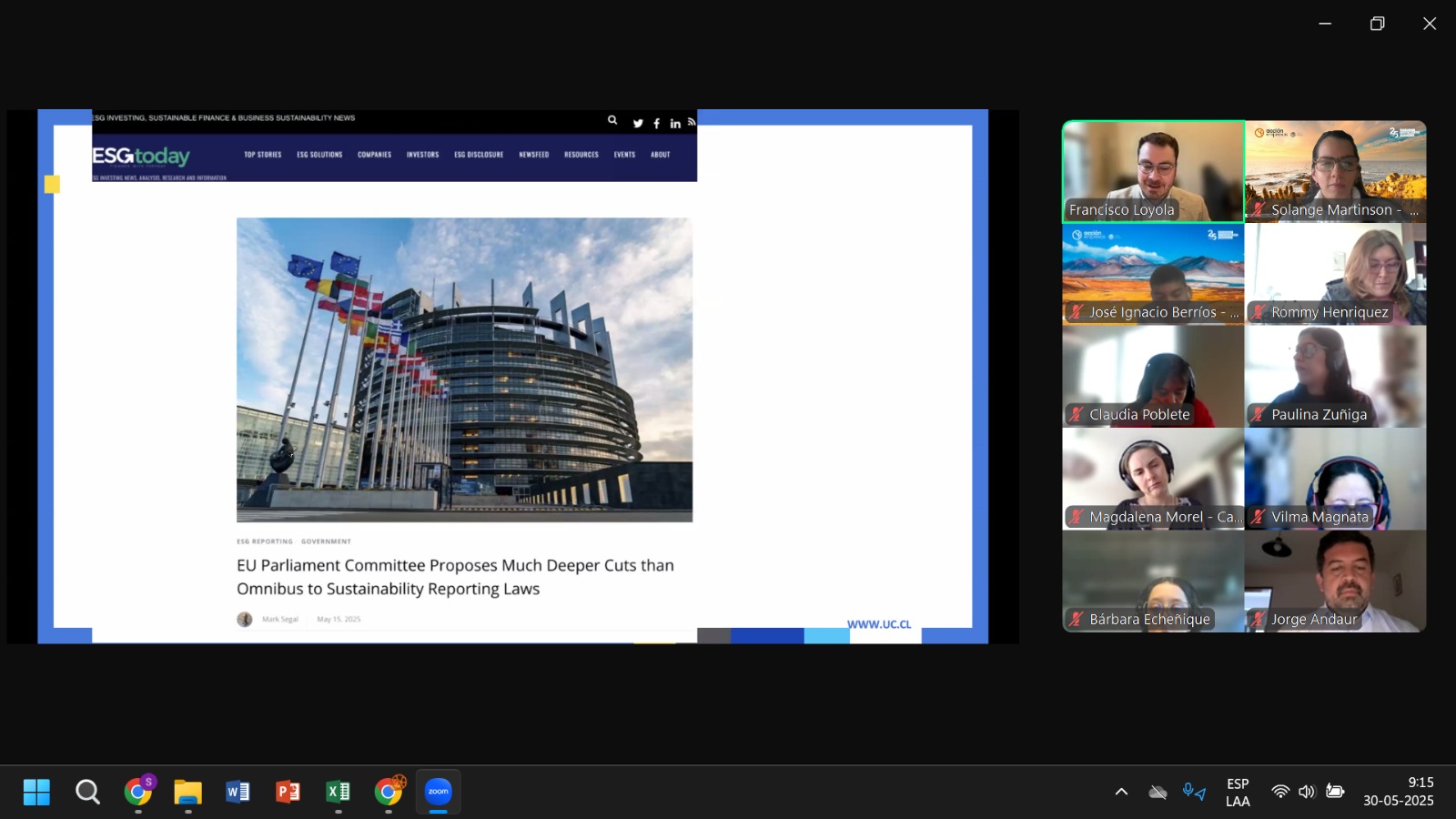Open Word from the taskbar
1456x819 pixels.
pos(238,792)
